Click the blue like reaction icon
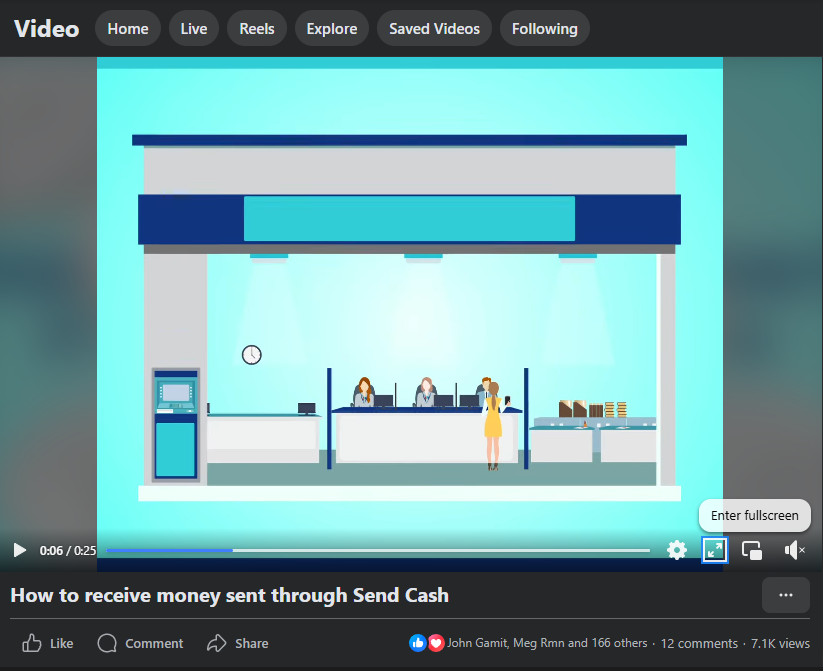The image size is (823, 671). point(418,643)
